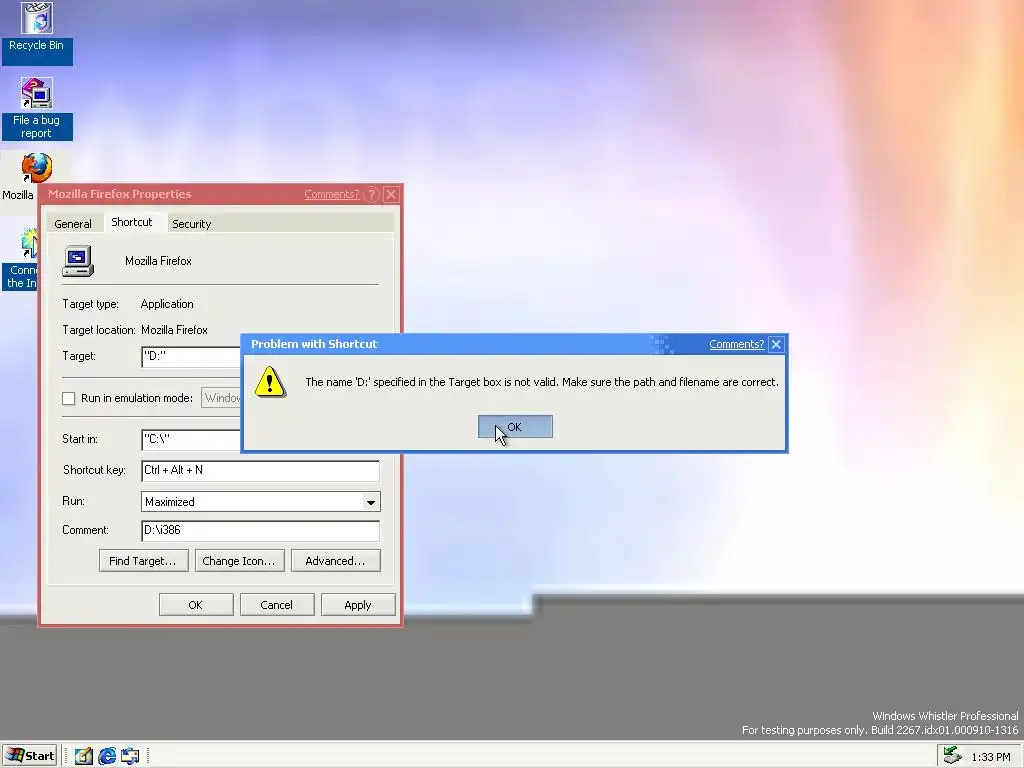The image size is (1024, 768).
Task: Click OK in the Properties window
Action: 196,605
